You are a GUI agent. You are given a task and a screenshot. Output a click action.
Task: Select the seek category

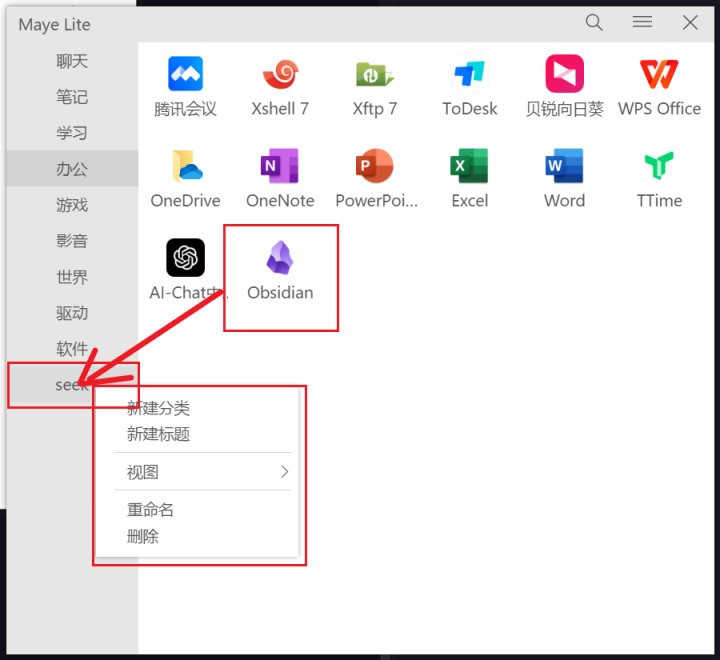click(x=72, y=385)
